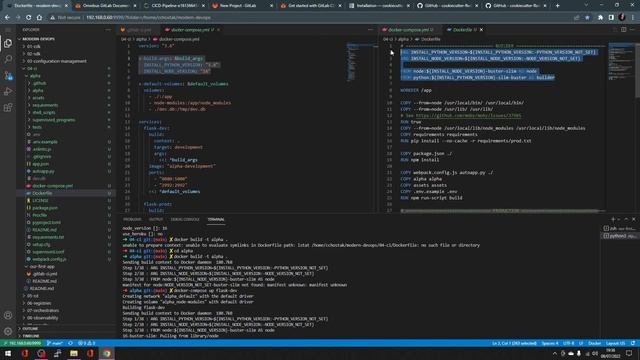Select the python3 terminal in the list
This screenshot has width=640, height=360.
click(620, 236)
